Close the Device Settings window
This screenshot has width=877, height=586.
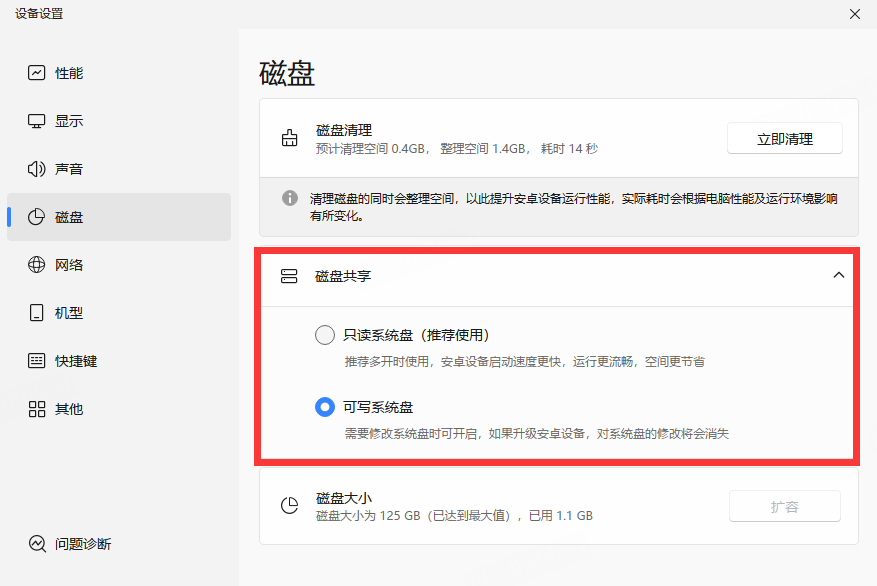[854, 14]
